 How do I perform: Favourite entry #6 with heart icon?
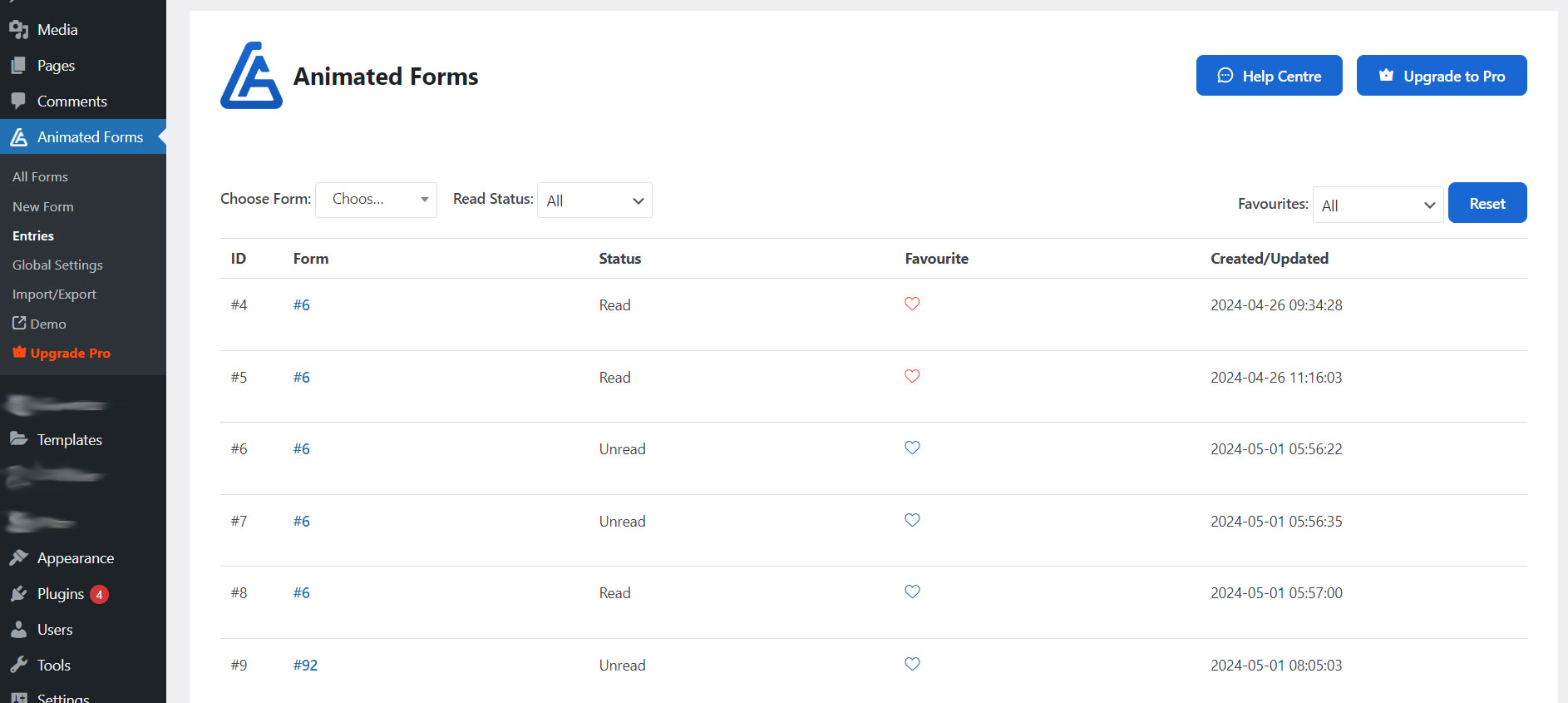pos(912,448)
